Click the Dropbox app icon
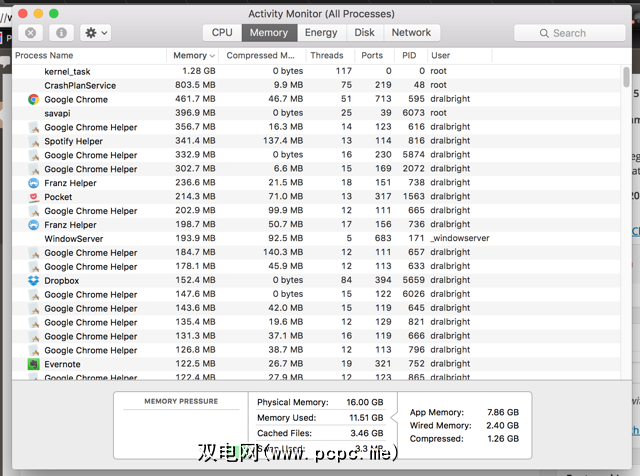This screenshot has height=476, width=640. [33, 280]
